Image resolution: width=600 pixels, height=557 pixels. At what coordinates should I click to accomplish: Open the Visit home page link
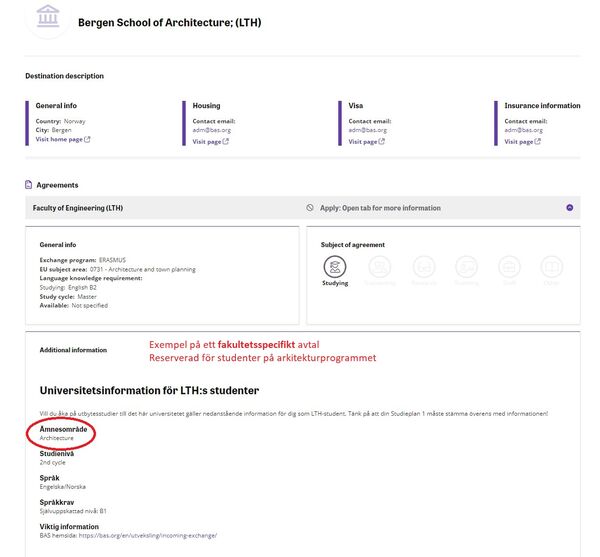pos(59,141)
